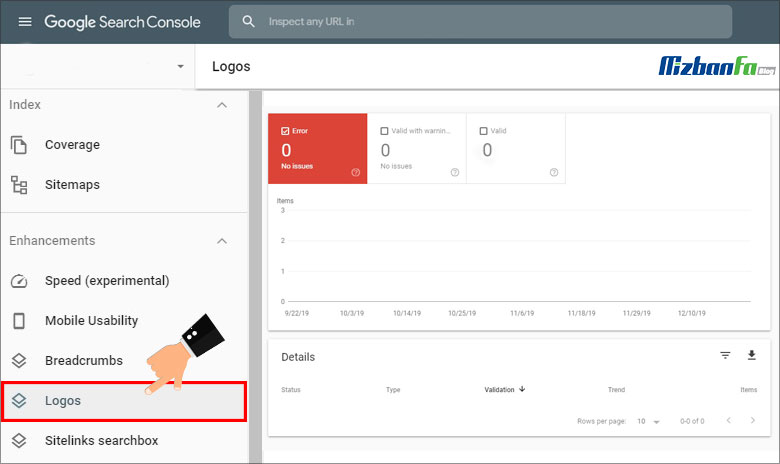Uncheck the Error checkbox
The height and width of the screenshot is (464, 780).
[286, 131]
